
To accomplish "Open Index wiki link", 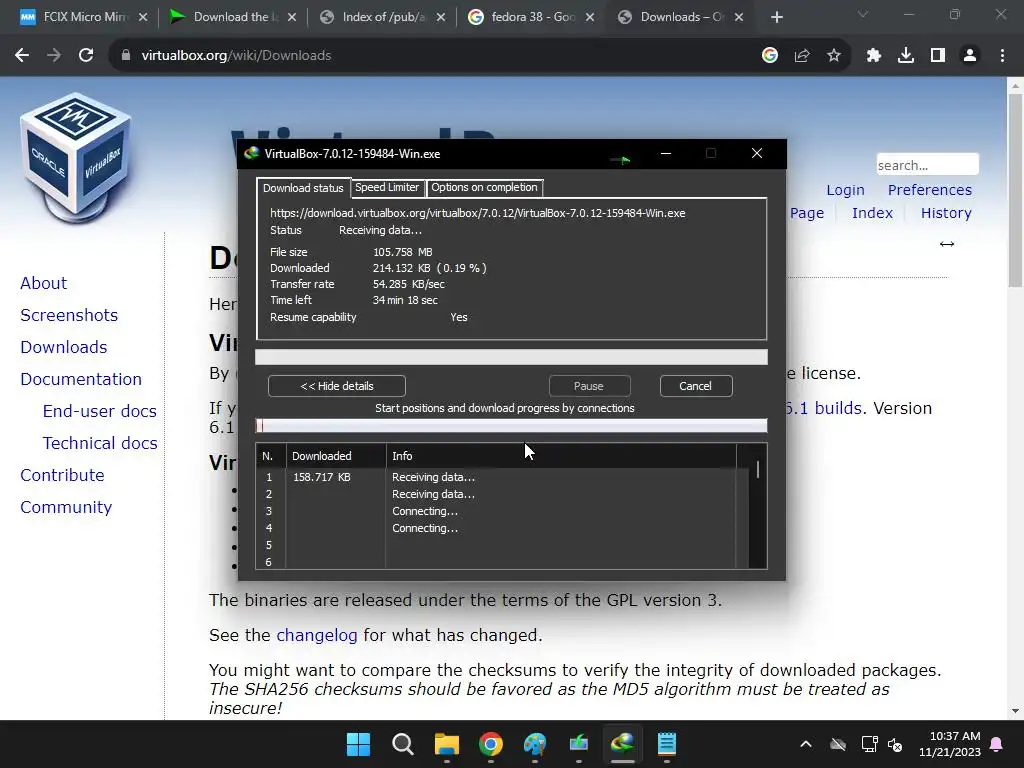I will [x=872, y=213].
